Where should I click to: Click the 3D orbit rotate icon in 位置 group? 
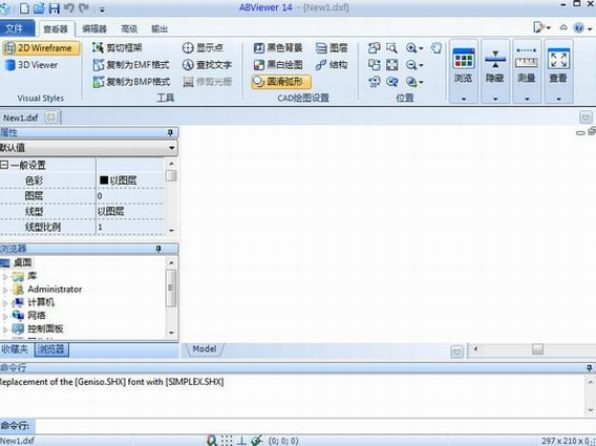point(374,82)
